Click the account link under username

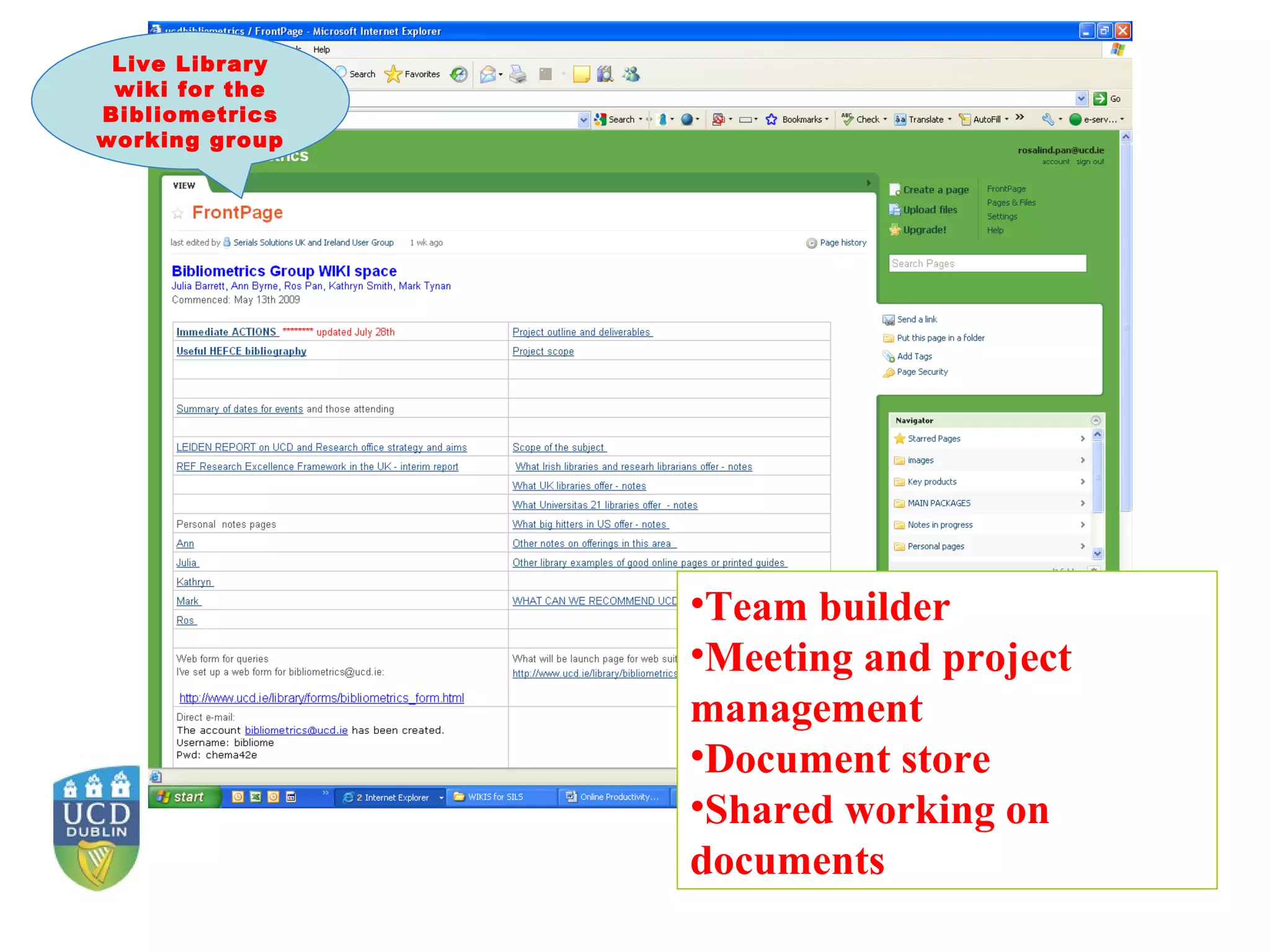point(1055,162)
